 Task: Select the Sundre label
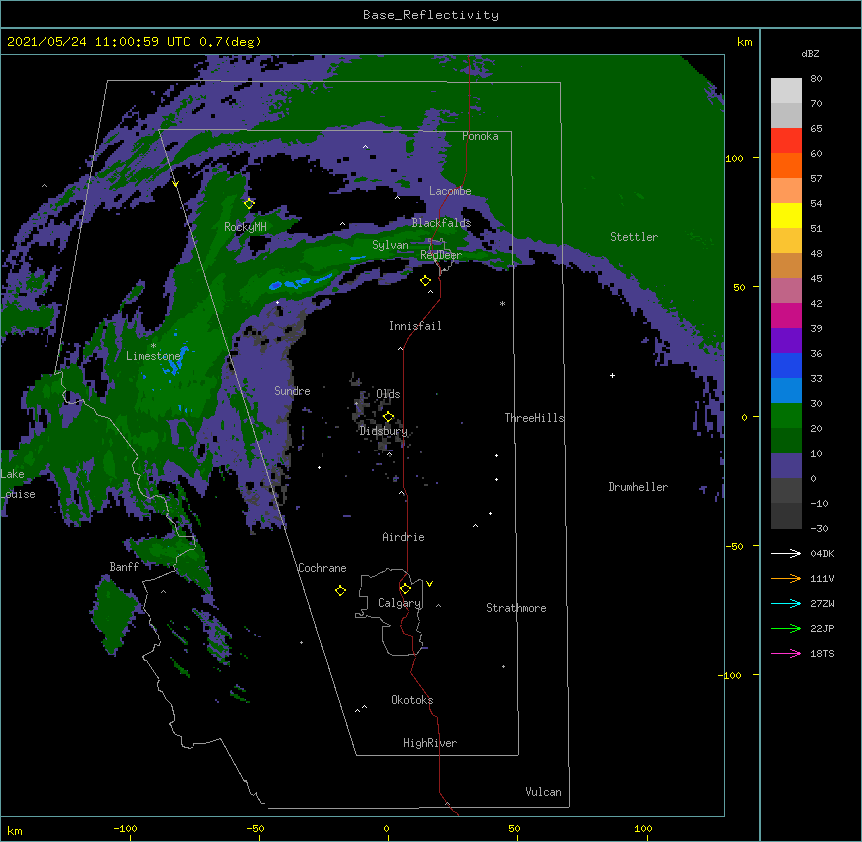point(292,391)
